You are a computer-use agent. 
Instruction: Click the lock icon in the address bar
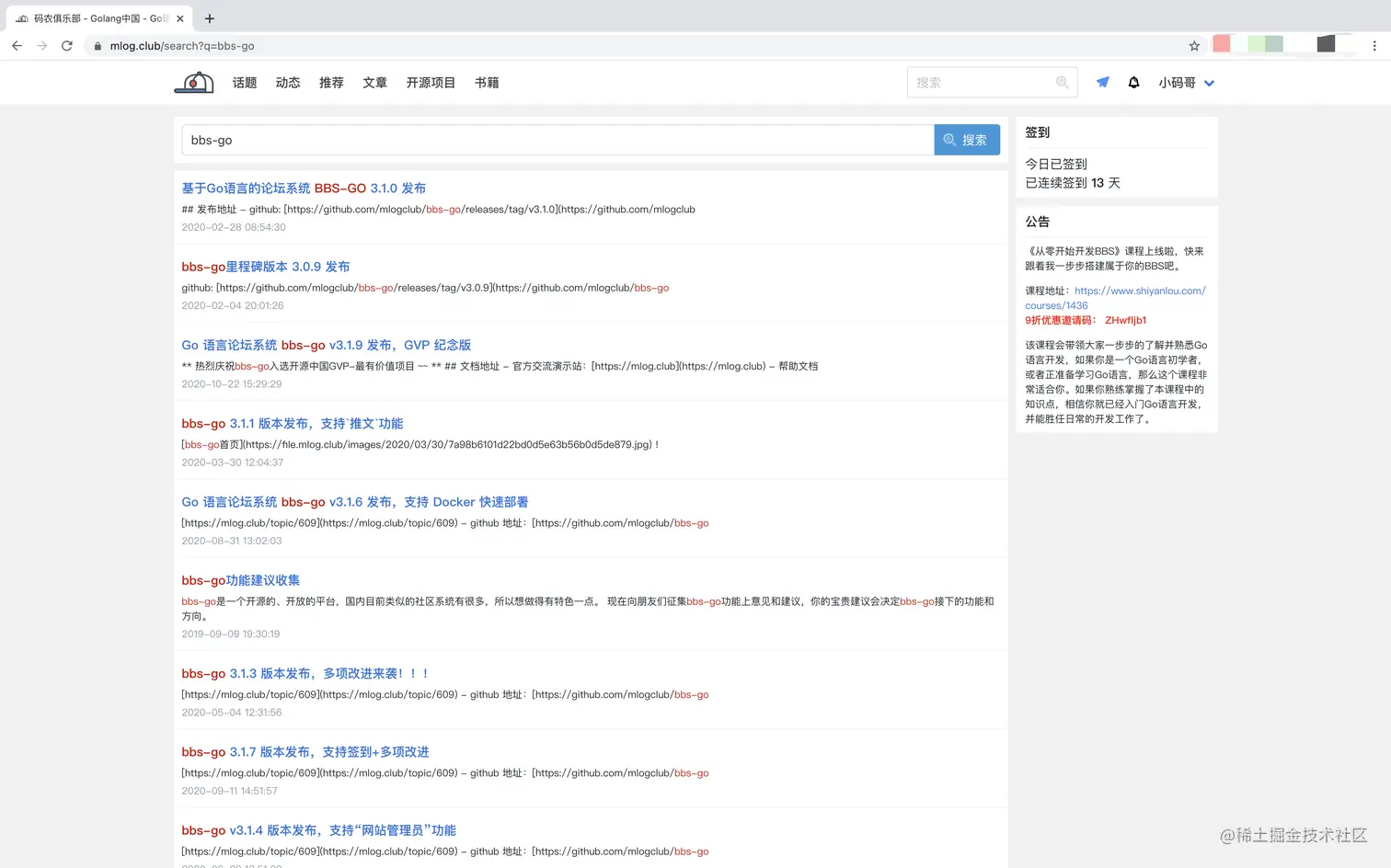pos(98,45)
